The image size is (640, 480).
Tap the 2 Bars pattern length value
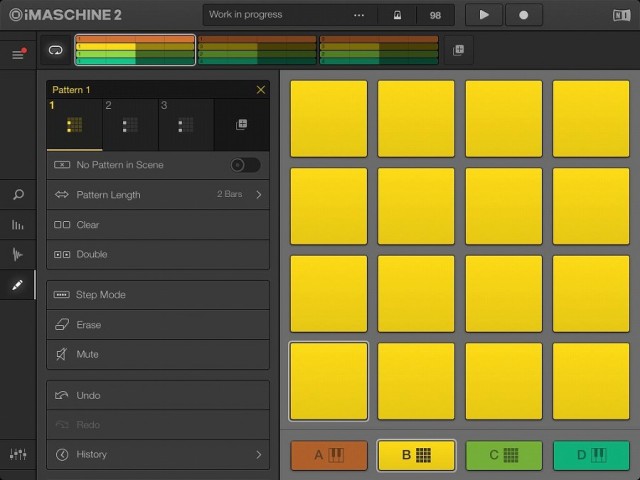(229, 194)
